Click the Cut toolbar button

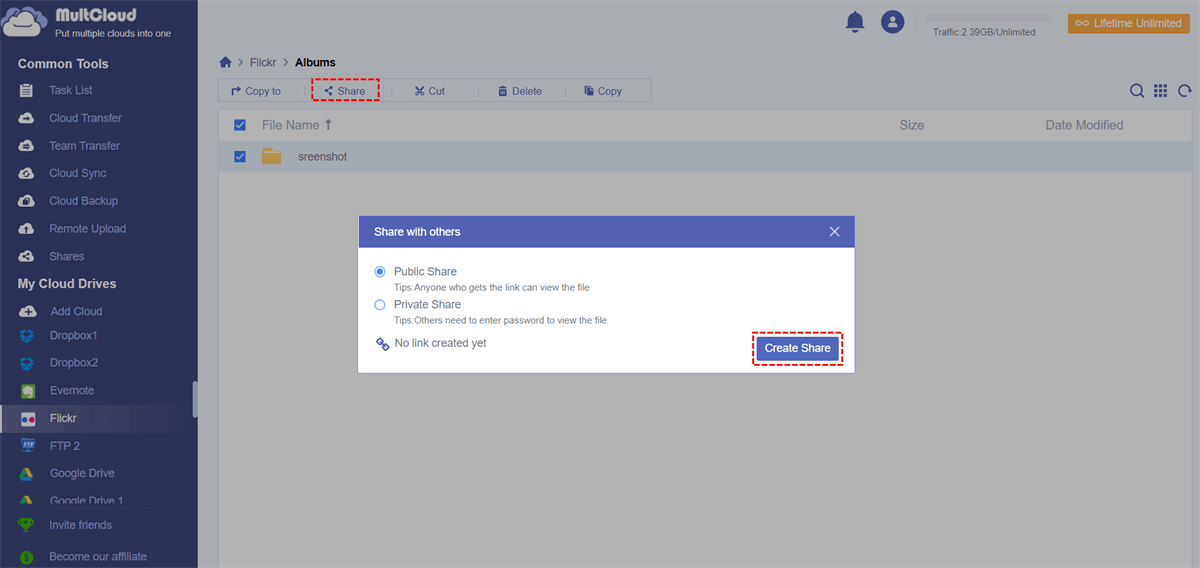[430, 91]
